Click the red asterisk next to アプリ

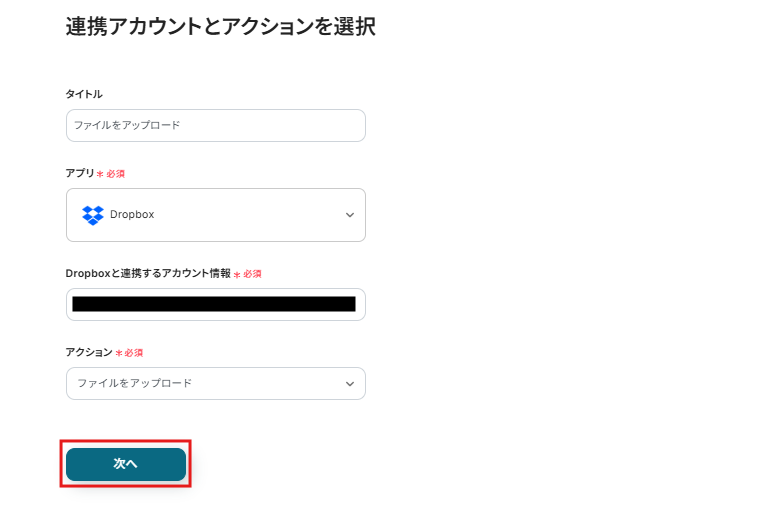pyautogui.click(x=100, y=174)
